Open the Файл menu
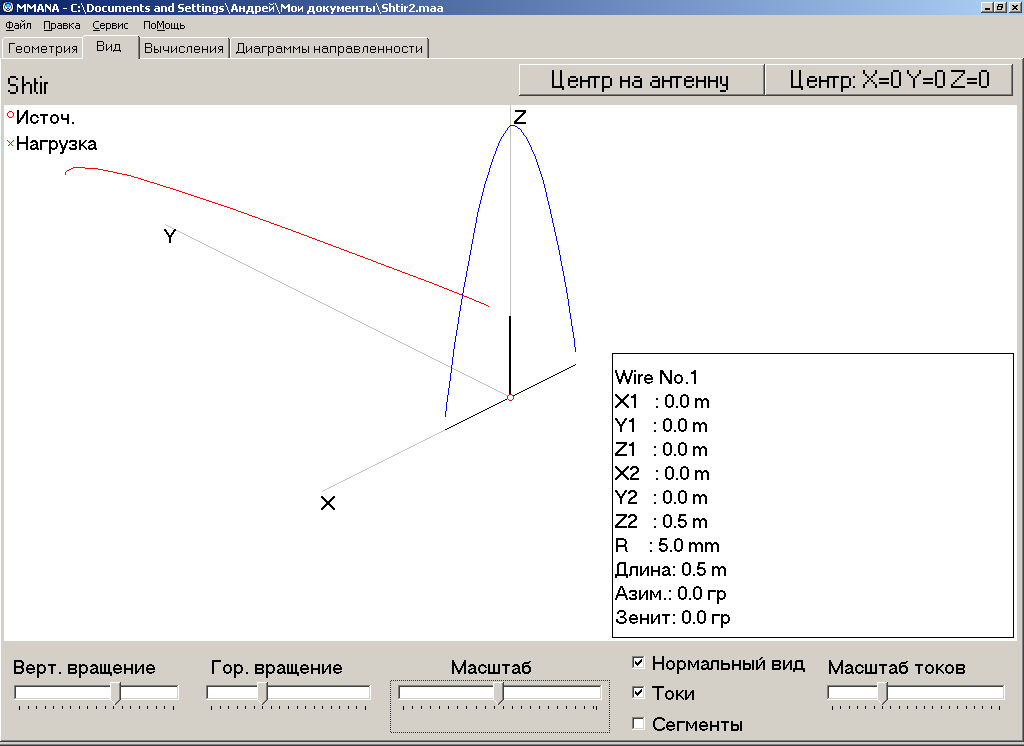 coord(18,25)
